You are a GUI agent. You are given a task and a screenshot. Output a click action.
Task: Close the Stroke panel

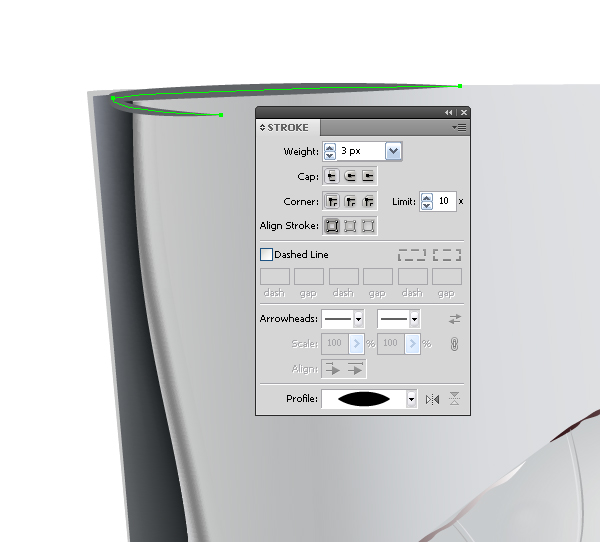tap(464, 113)
